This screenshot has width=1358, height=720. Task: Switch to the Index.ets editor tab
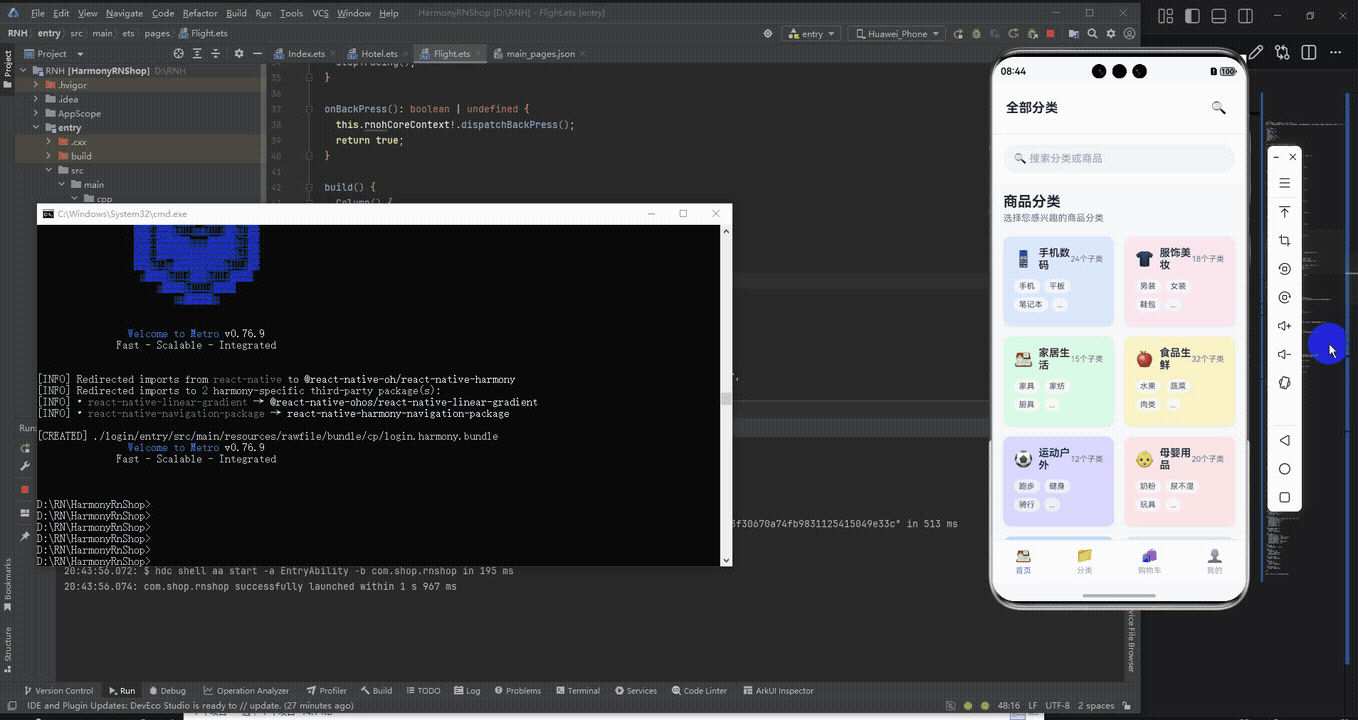click(304, 53)
